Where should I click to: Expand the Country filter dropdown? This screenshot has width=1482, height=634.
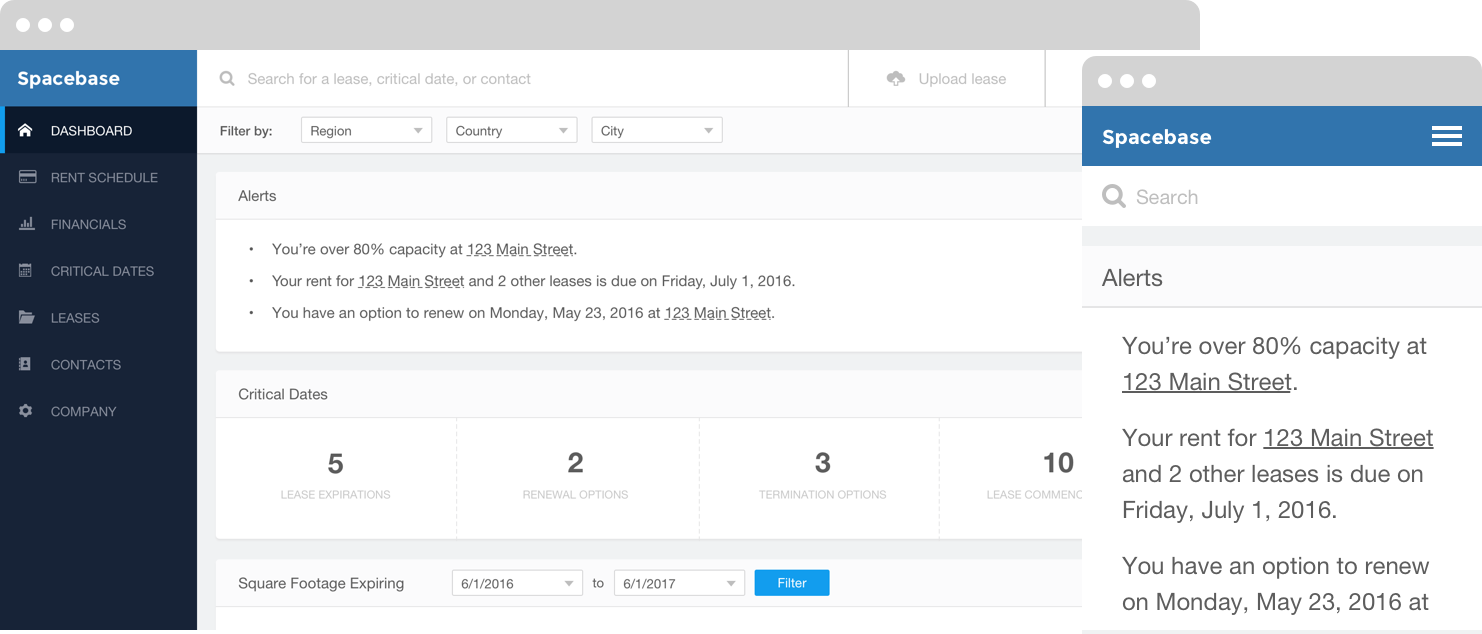(x=511, y=130)
